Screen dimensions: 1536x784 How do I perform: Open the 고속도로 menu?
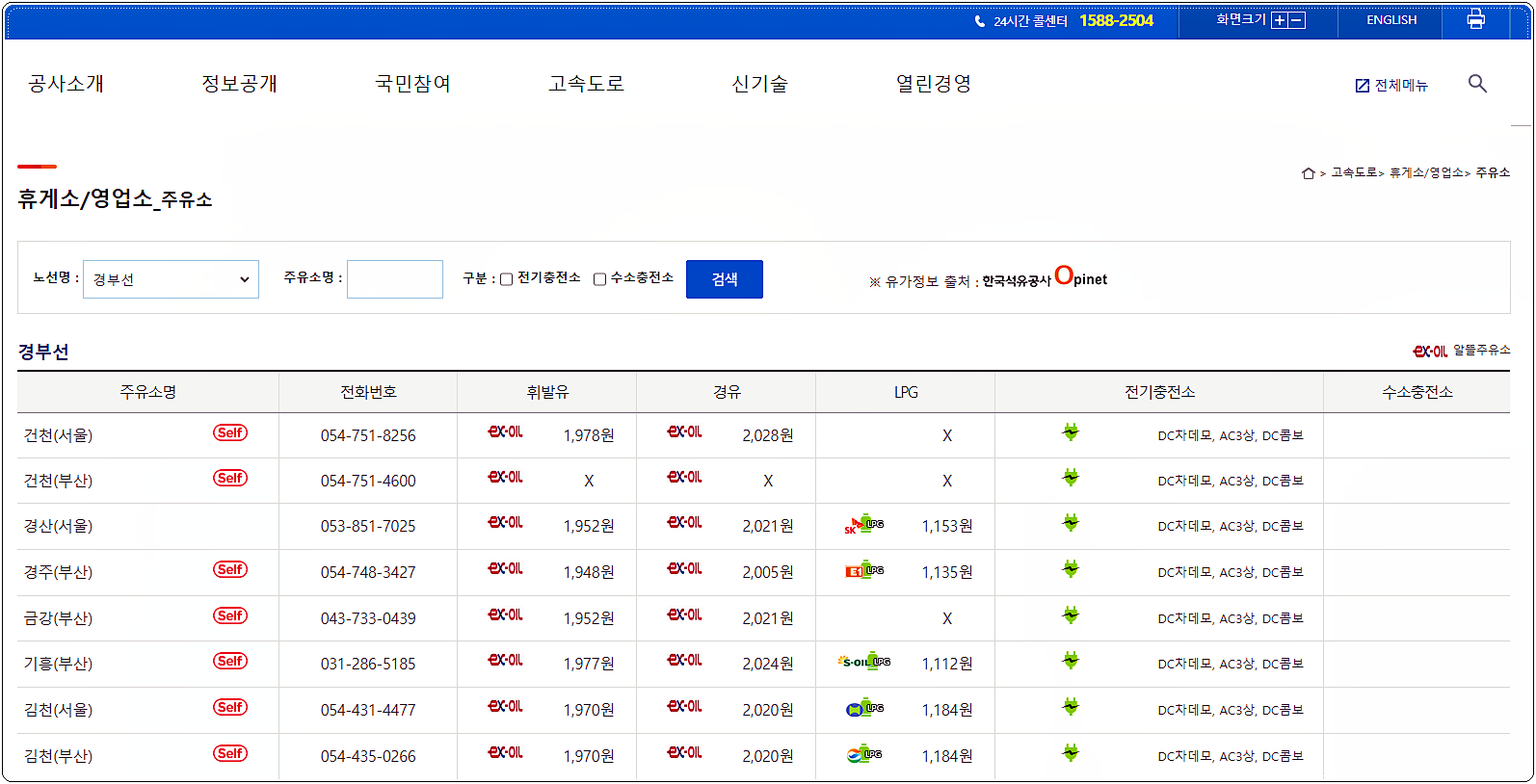[586, 84]
